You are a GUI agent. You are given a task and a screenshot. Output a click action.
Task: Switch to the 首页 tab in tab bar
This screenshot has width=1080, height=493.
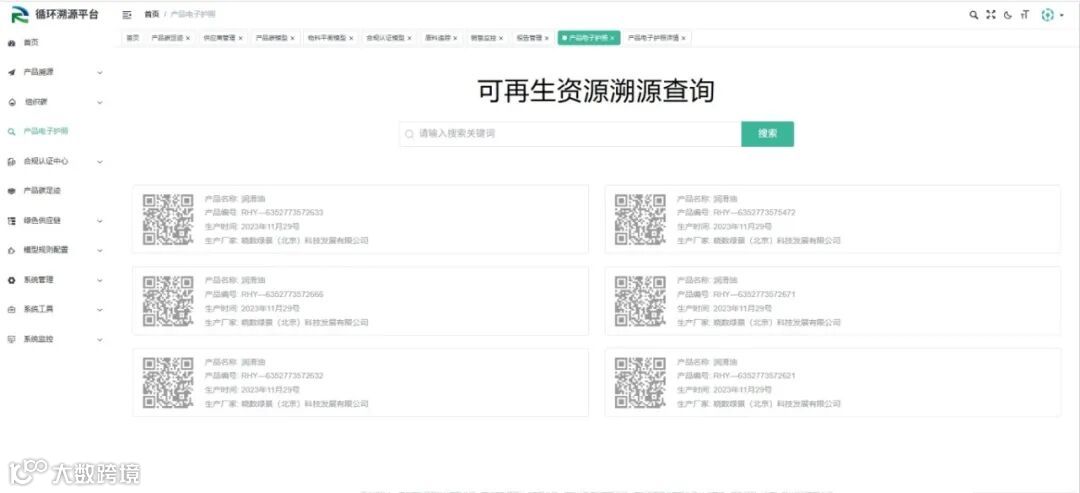[x=132, y=38]
